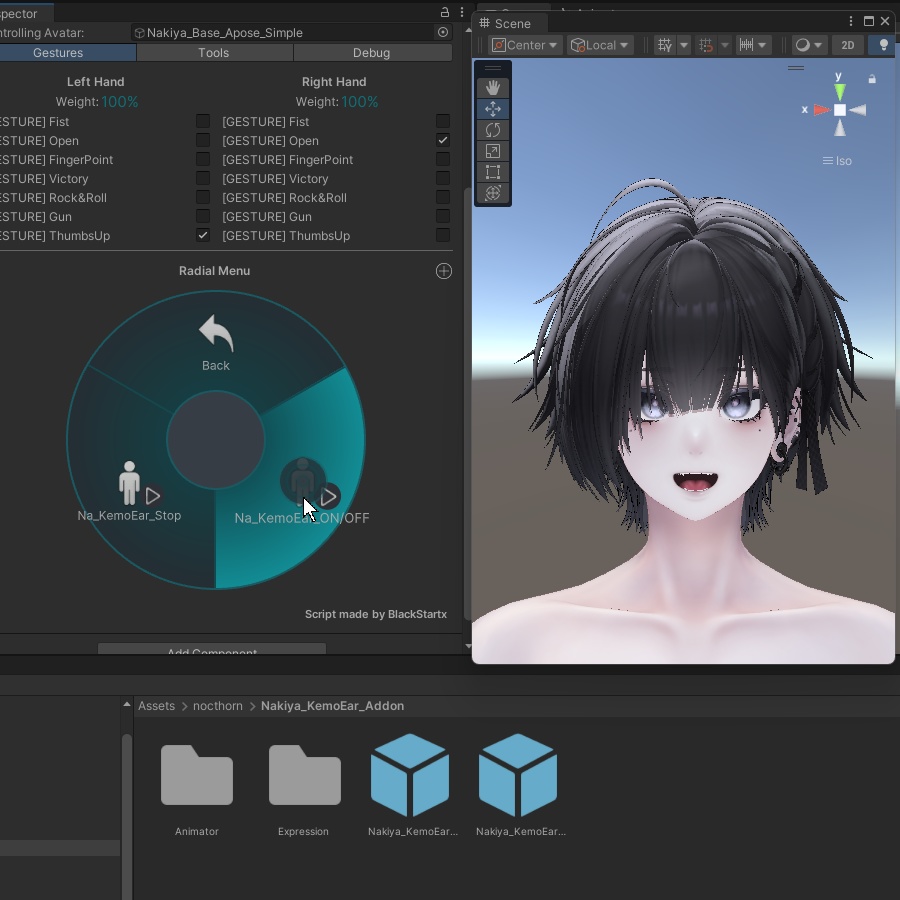Image resolution: width=900 pixels, height=900 pixels.
Task: Switch to the Tools tab
Action: coord(214,52)
